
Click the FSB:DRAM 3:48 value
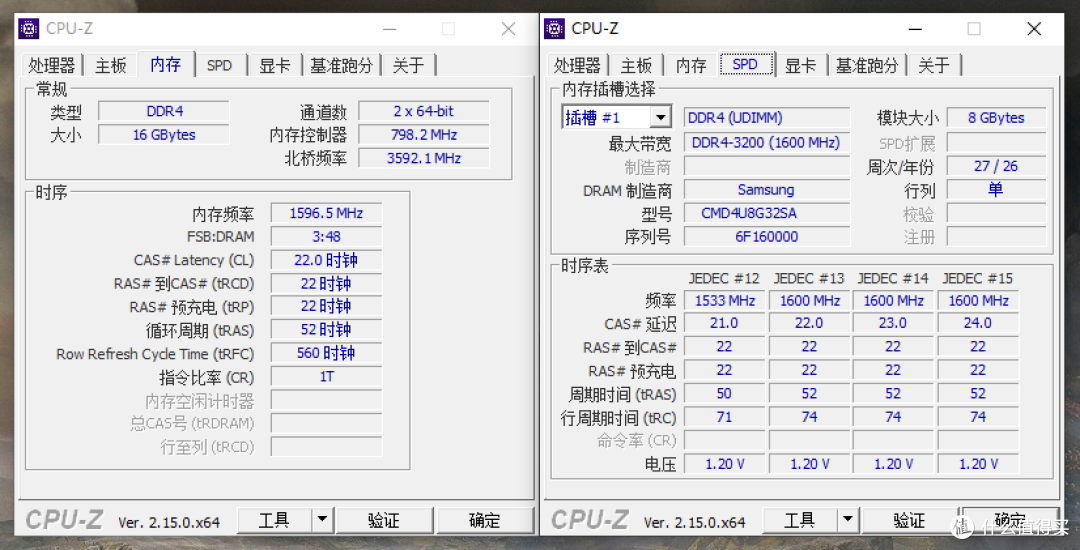(326, 237)
